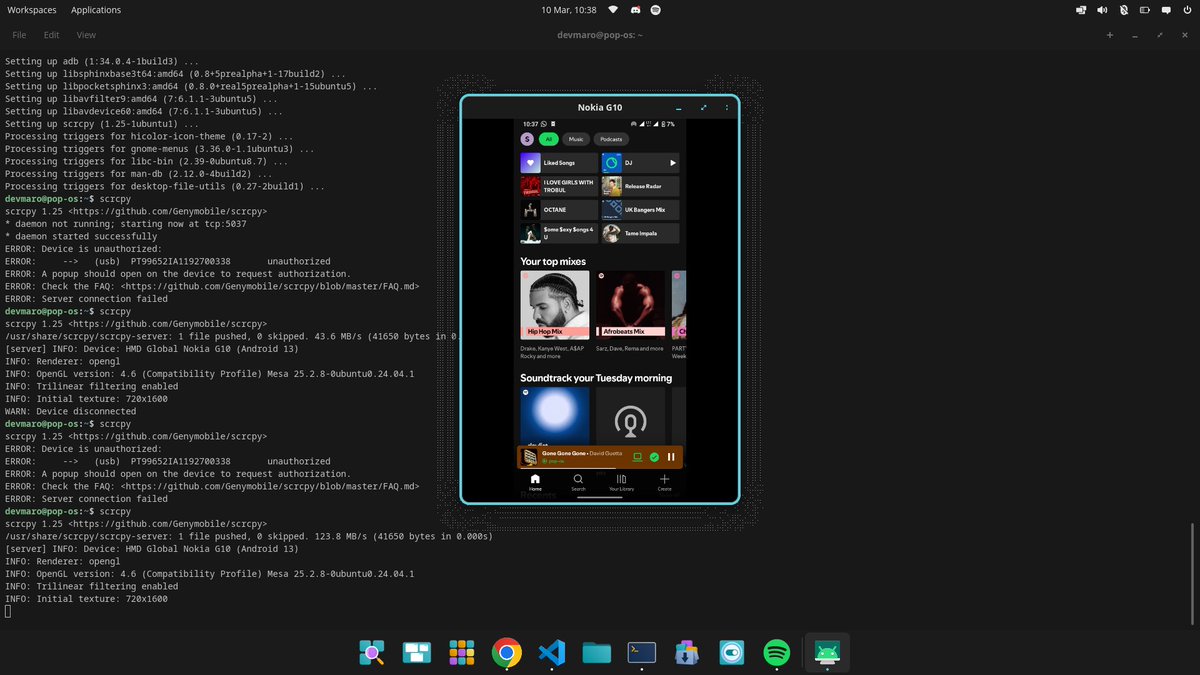Open the terminal File menu
The width and height of the screenshot is (1200, 675).
[x=19, y=35]
